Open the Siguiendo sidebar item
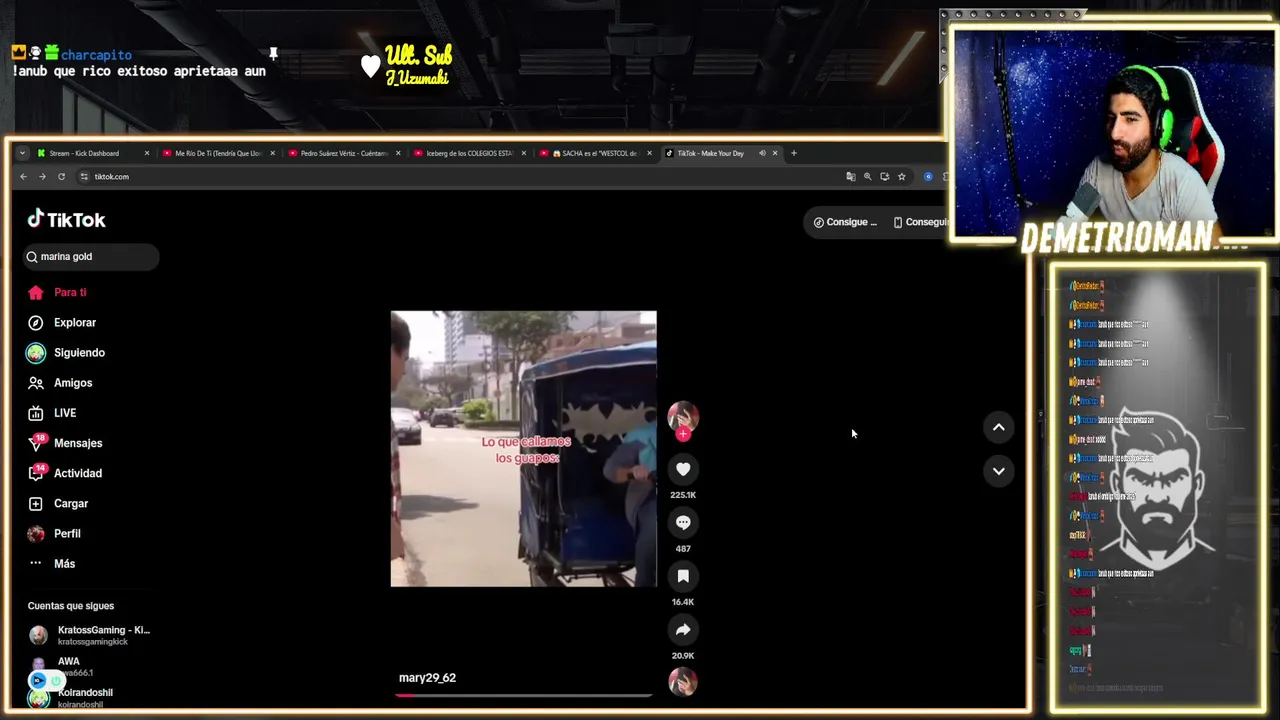The height and width of the screenshot is (720, 1280). point(66,353)
